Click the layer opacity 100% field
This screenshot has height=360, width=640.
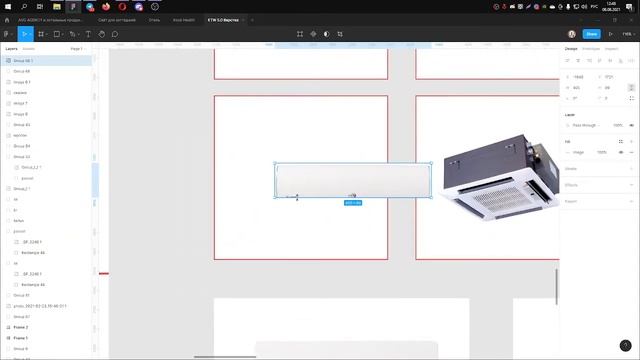coord(618,125)
